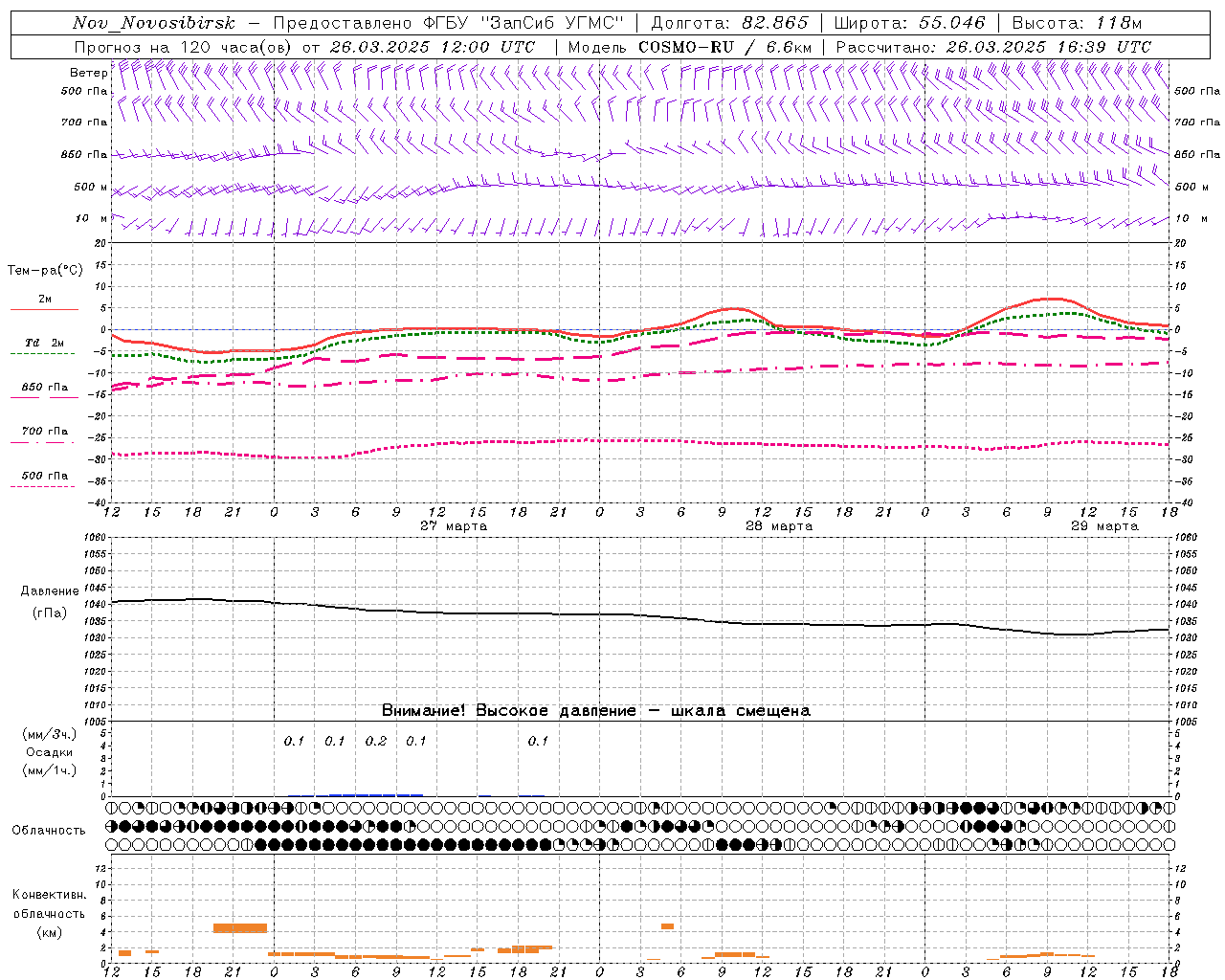Screen dimensions: 1225x980
Task: Select the '29 марта' date label
Action: (1104, 526)
